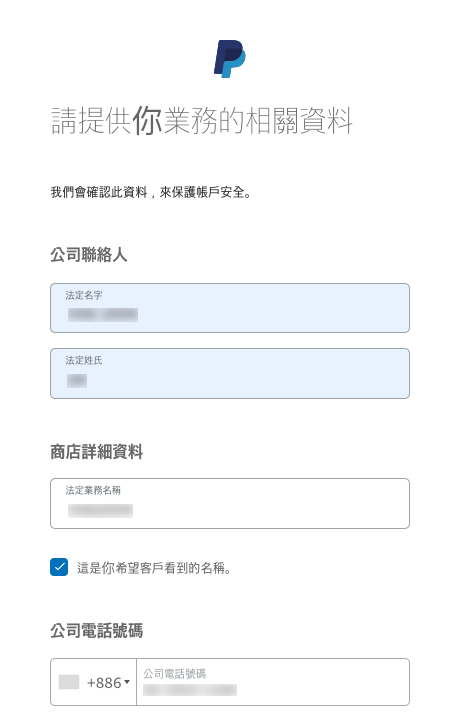Click the 請提供你業務的相關資料 page title

[202, 121]
